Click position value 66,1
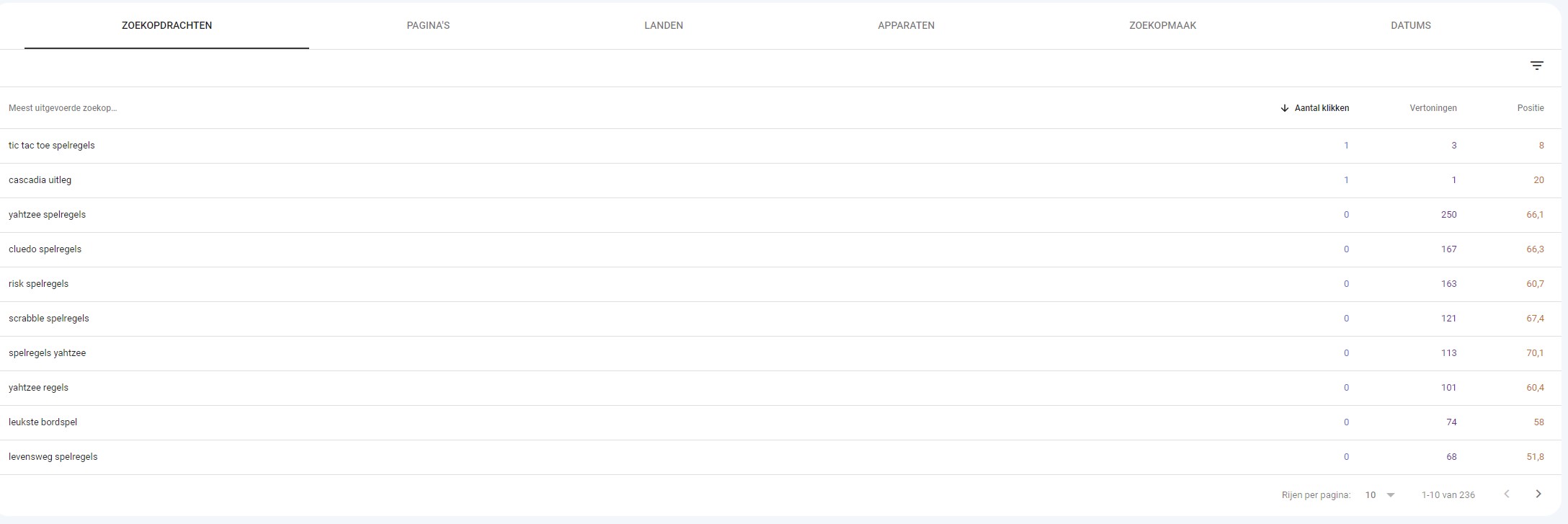Viewport: 1568px width, 524px height. 1535,215
